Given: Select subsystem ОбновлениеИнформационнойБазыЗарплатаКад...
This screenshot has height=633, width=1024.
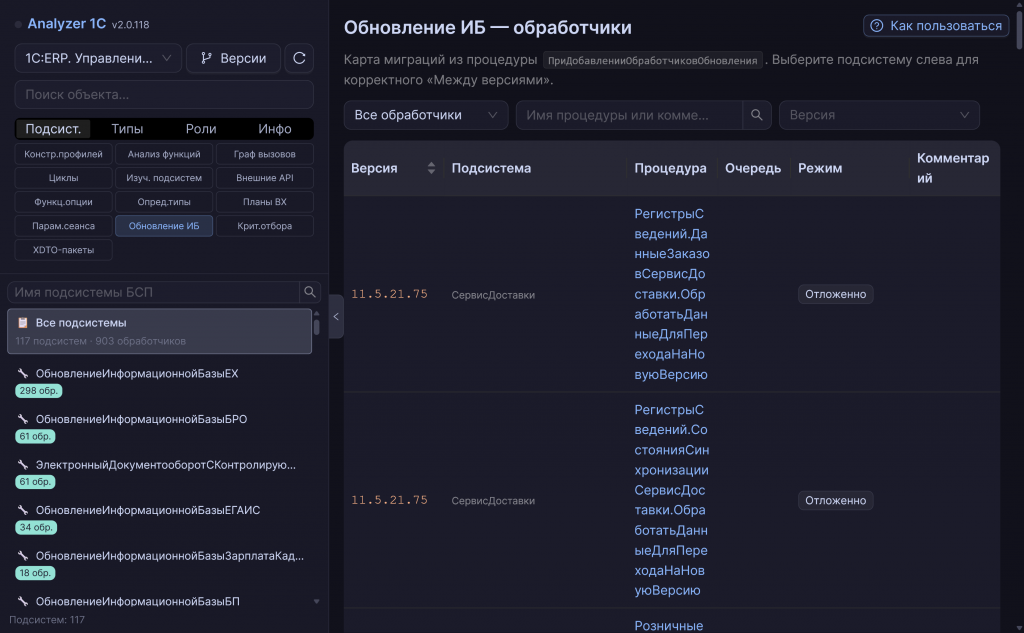Looking at the screenshot, I should click(x=159, y=564).
